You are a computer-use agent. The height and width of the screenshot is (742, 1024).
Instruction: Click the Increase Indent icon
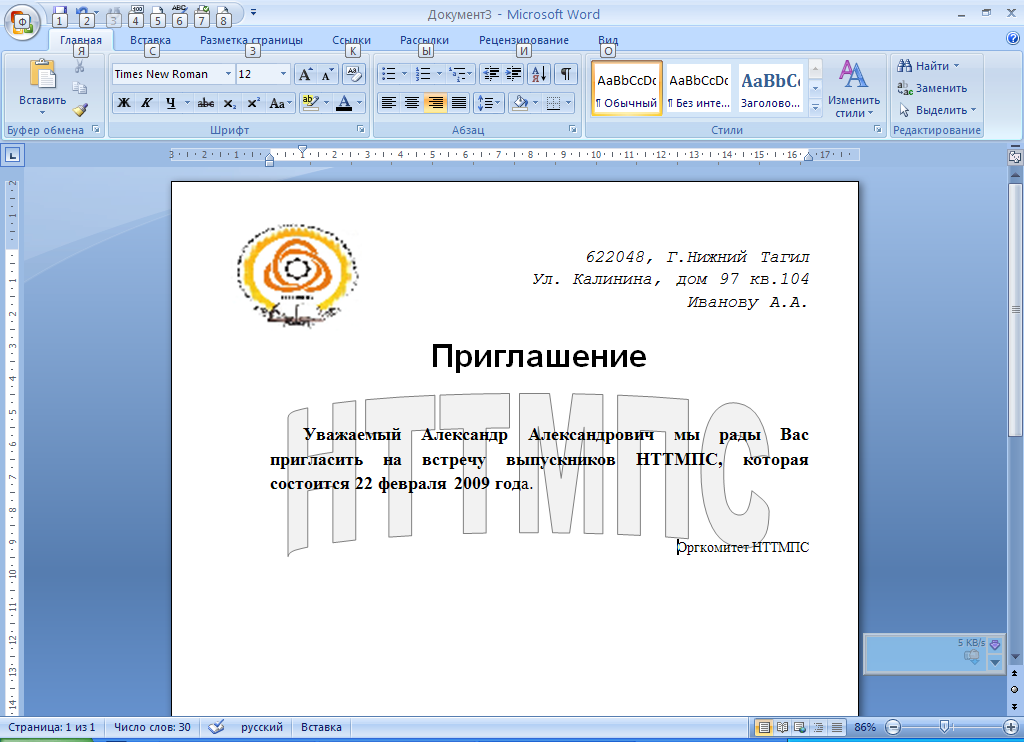pyautogui.click(x=513, y=74)
